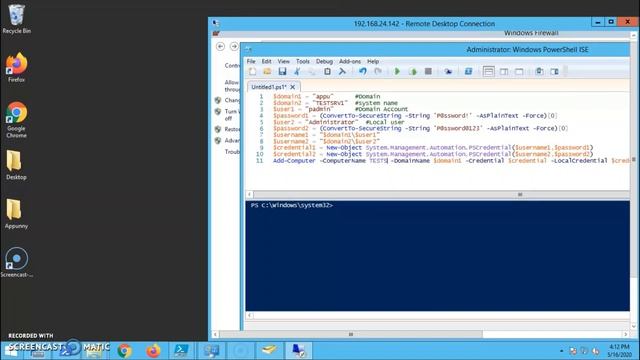This screenshot has height=360, width=640.
Task: Click the Back arrow in Windows Firewall window
Action: [x=220, y=47]
